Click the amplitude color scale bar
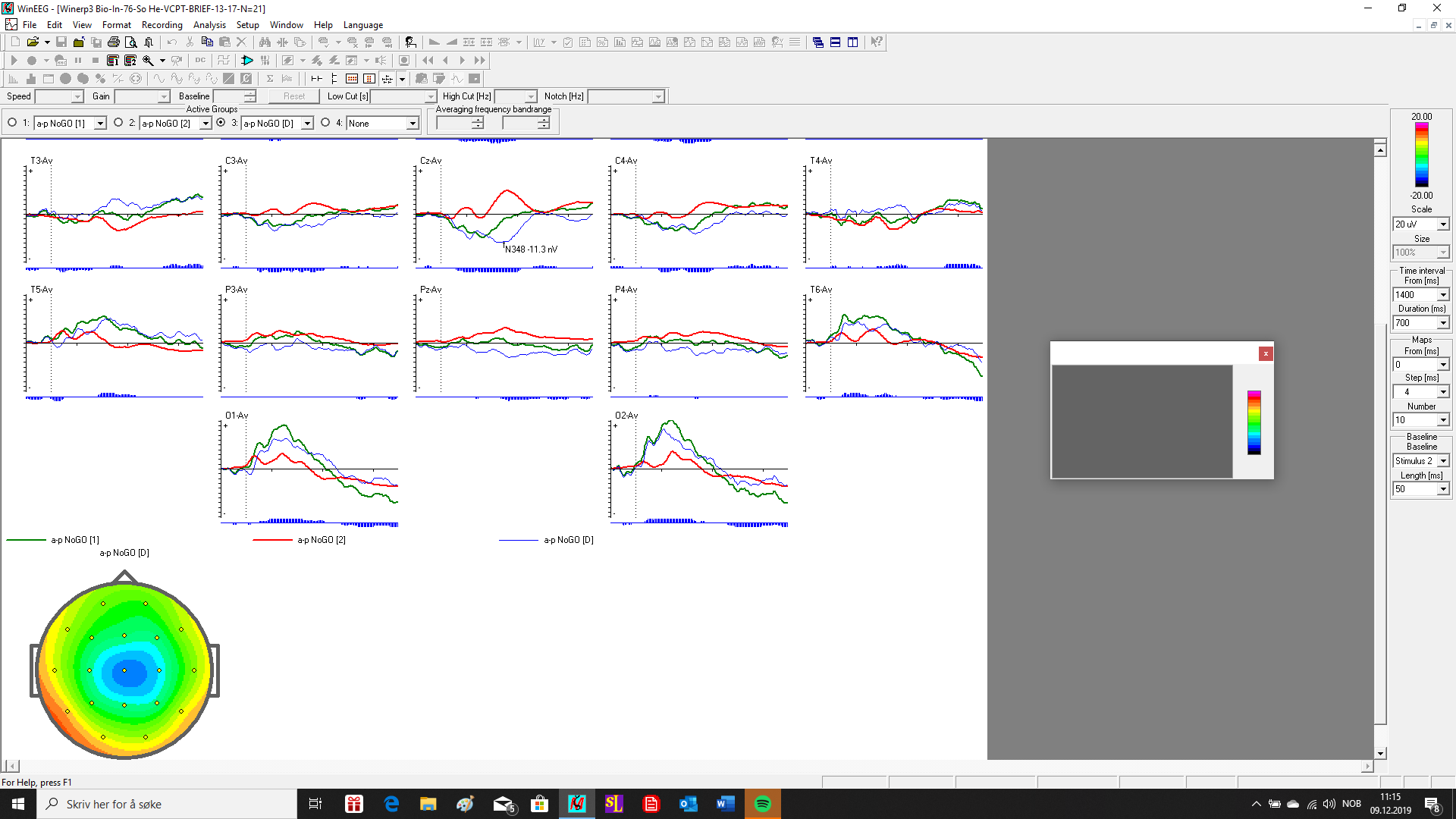Viewport: 1456px width, 819px height. click(1421, 155)
